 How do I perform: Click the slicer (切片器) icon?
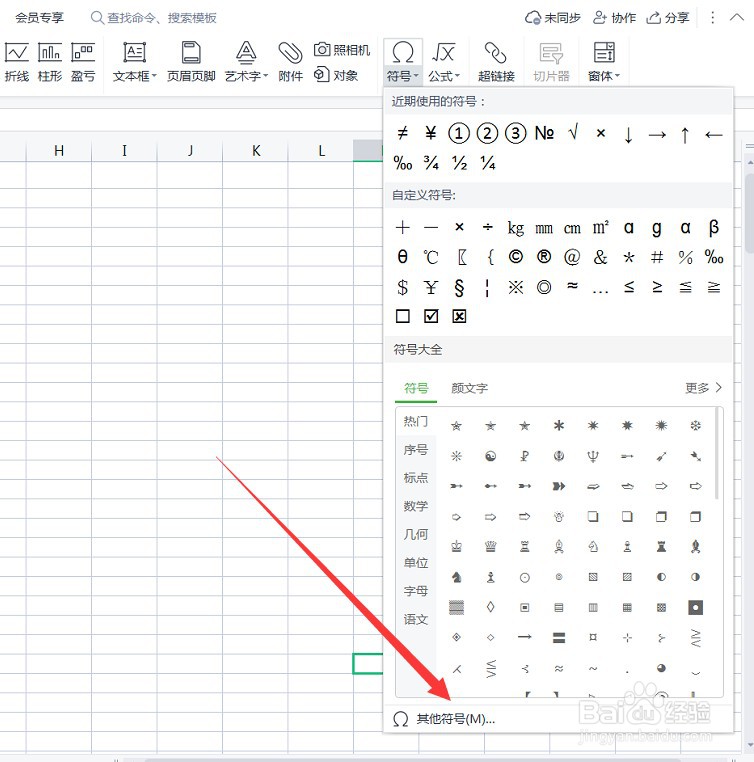point(551,62)
